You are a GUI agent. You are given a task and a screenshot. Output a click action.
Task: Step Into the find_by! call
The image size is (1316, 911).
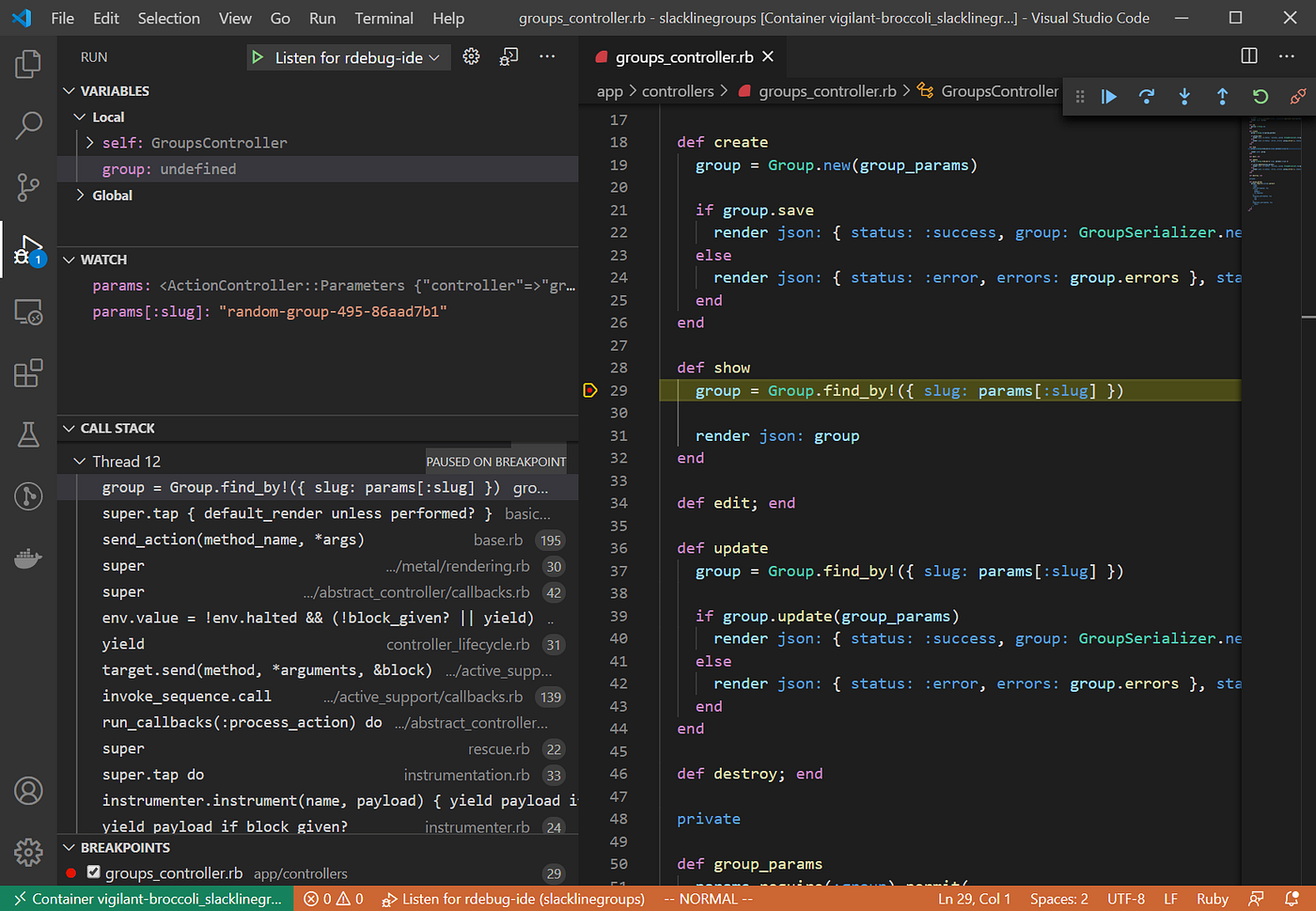click(x=1184, y=96)
